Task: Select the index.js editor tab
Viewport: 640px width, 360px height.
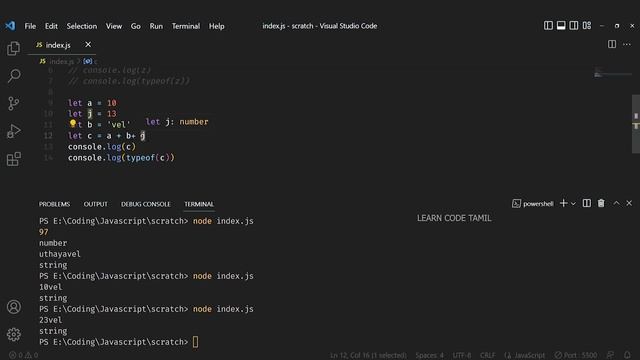Action: pyautogui.click(x=62, y=45)
